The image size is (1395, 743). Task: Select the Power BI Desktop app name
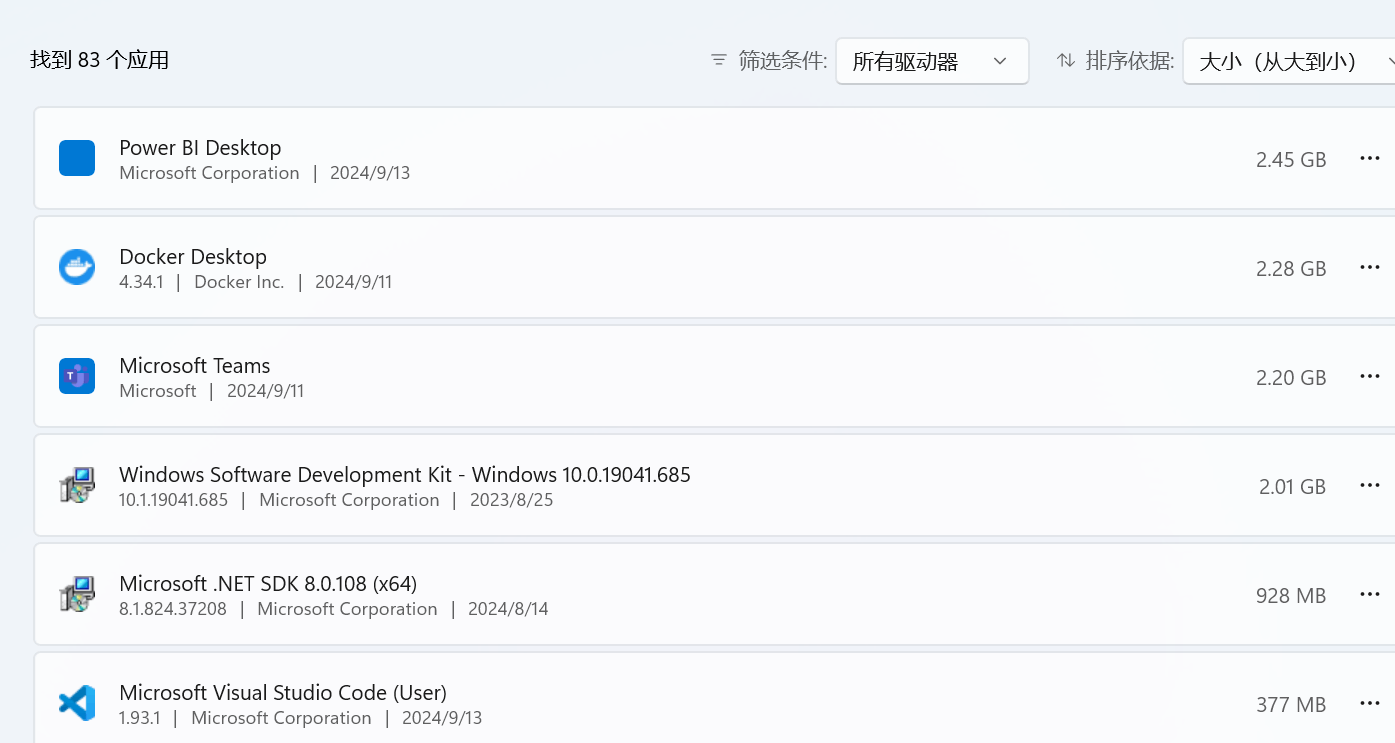[x=200, y=148]
